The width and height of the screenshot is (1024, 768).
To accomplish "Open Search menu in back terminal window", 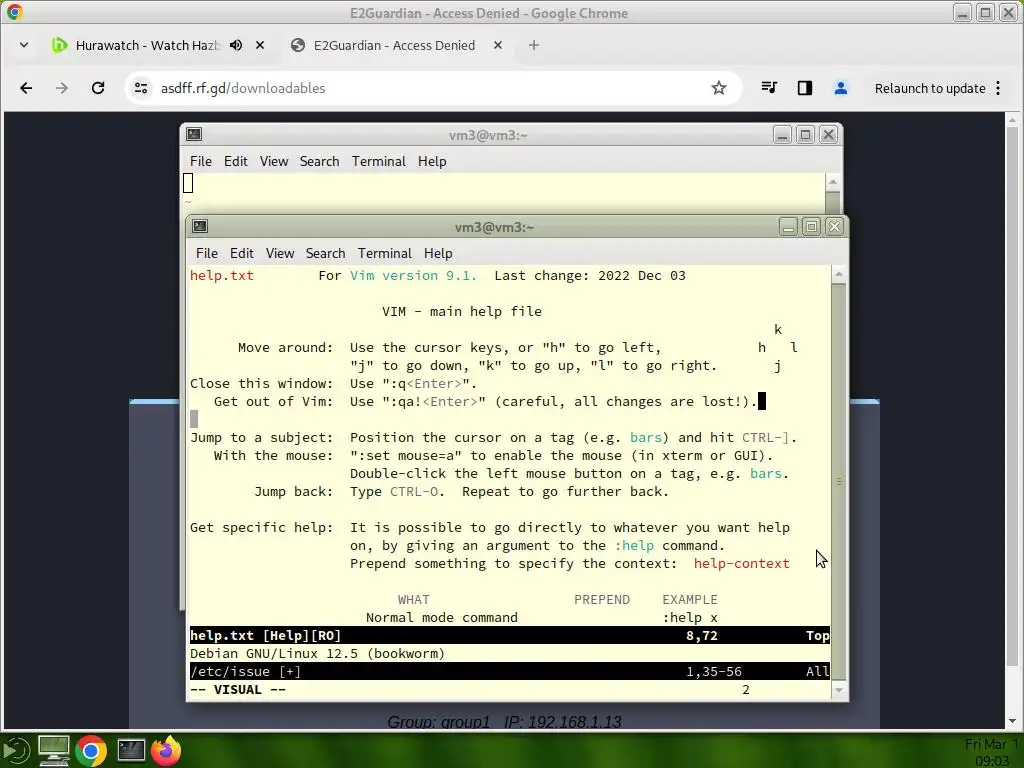I will 319,161.
